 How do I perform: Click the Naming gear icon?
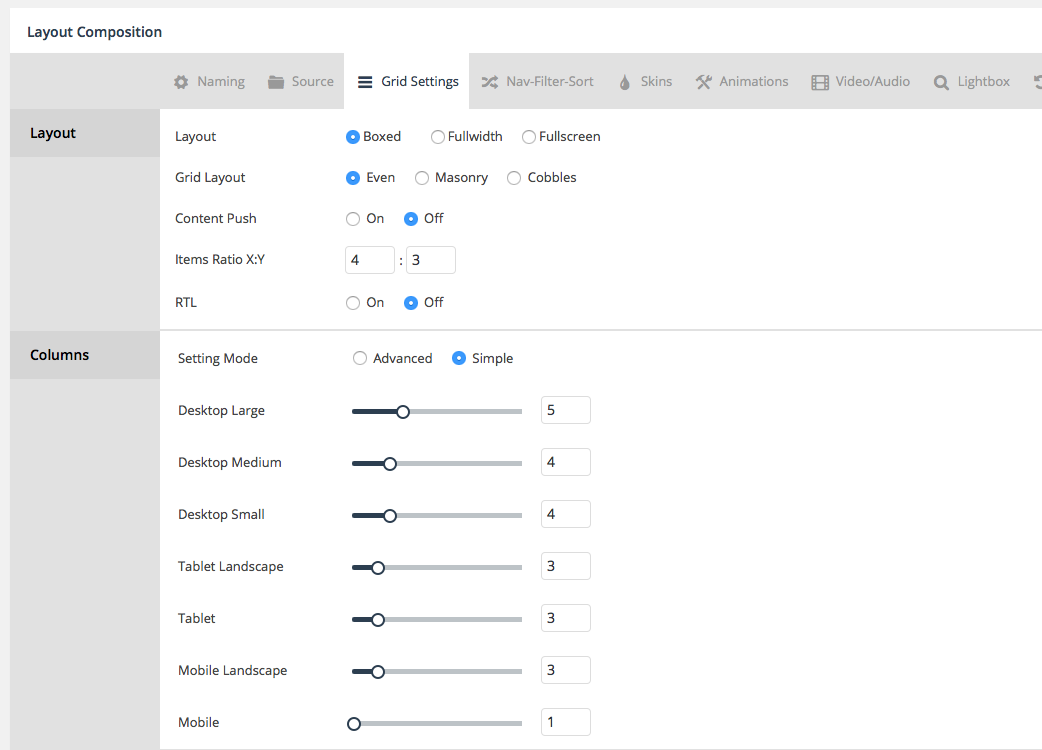(x=181, y=82)
